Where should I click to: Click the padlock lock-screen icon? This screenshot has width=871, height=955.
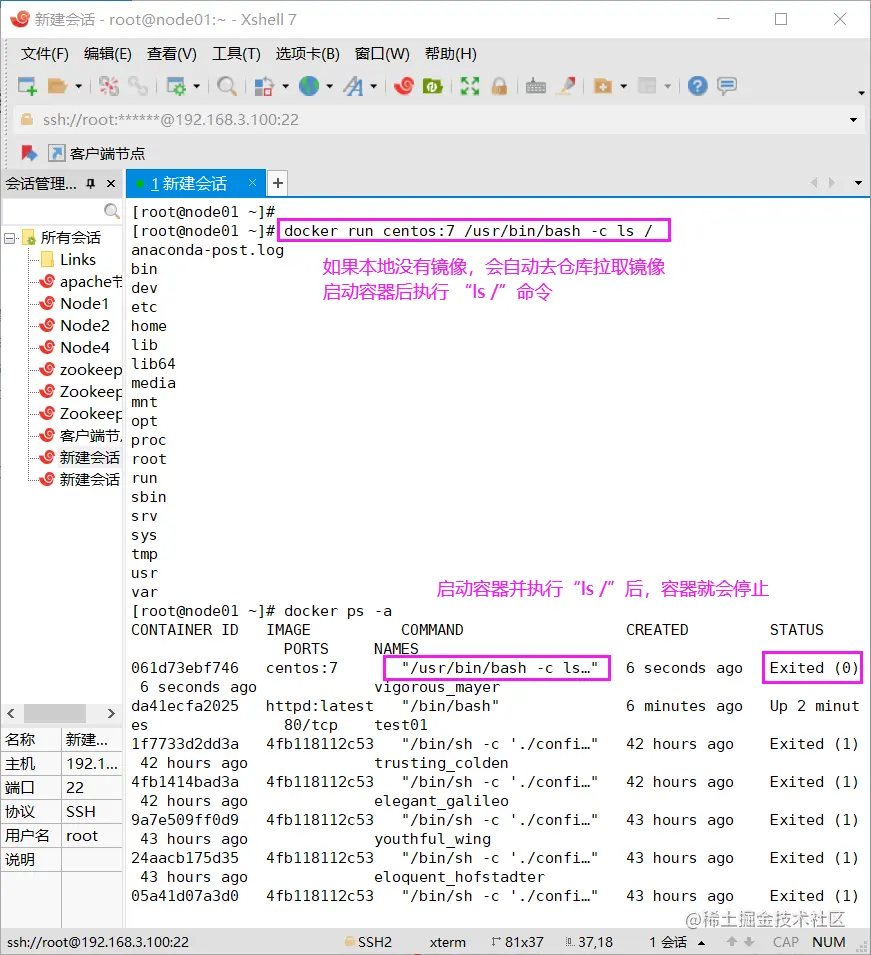[499, 86]
